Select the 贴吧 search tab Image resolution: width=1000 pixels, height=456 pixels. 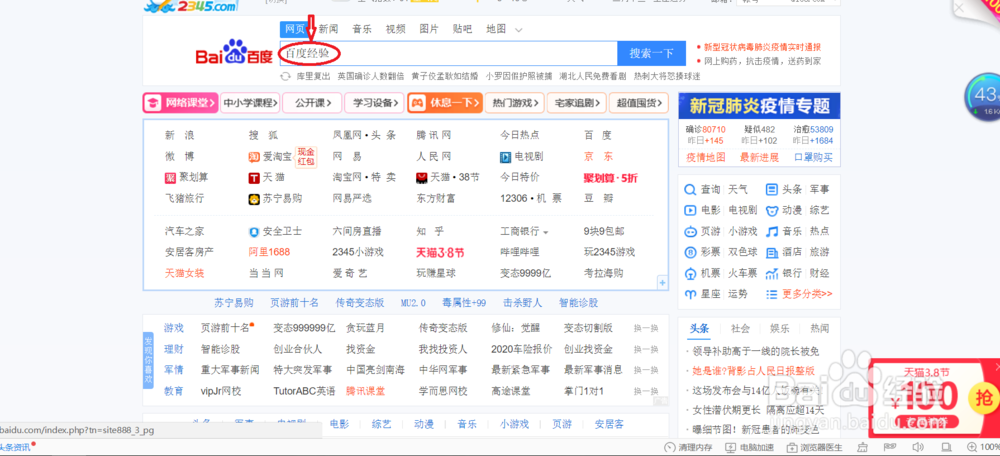[x=462, y=29]
